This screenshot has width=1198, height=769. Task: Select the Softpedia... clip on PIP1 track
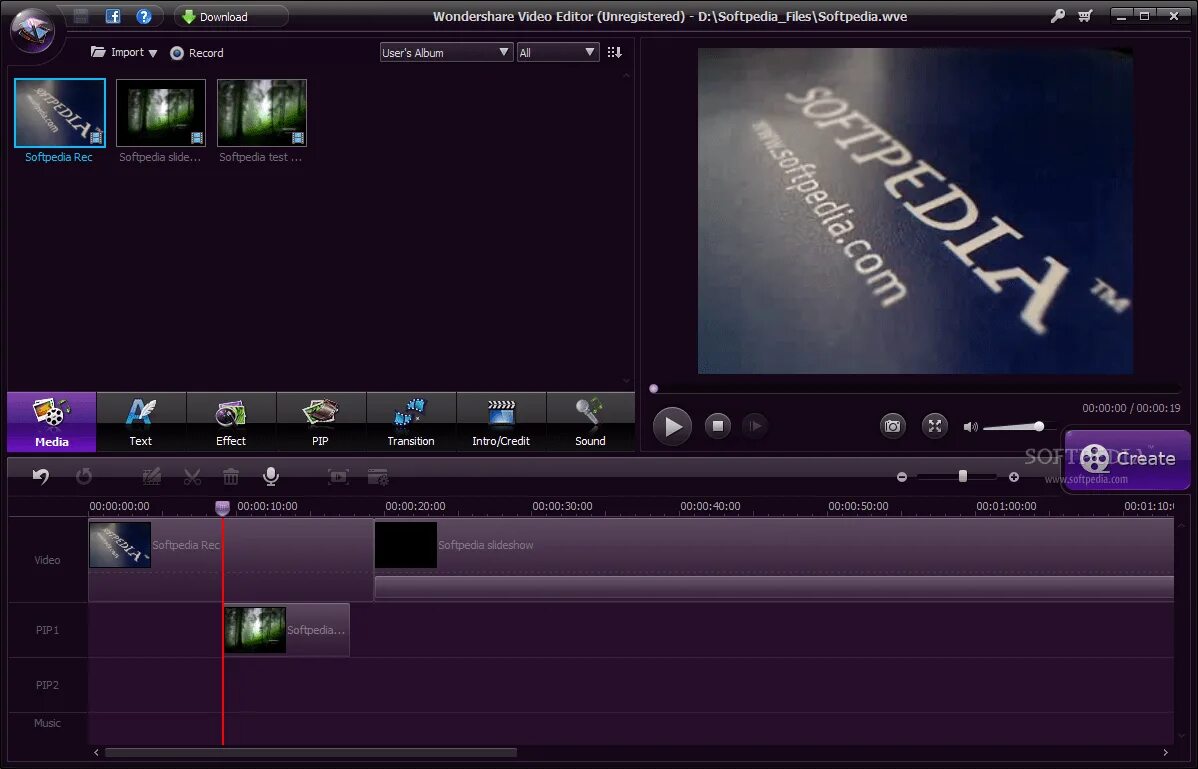pos(287,630)
